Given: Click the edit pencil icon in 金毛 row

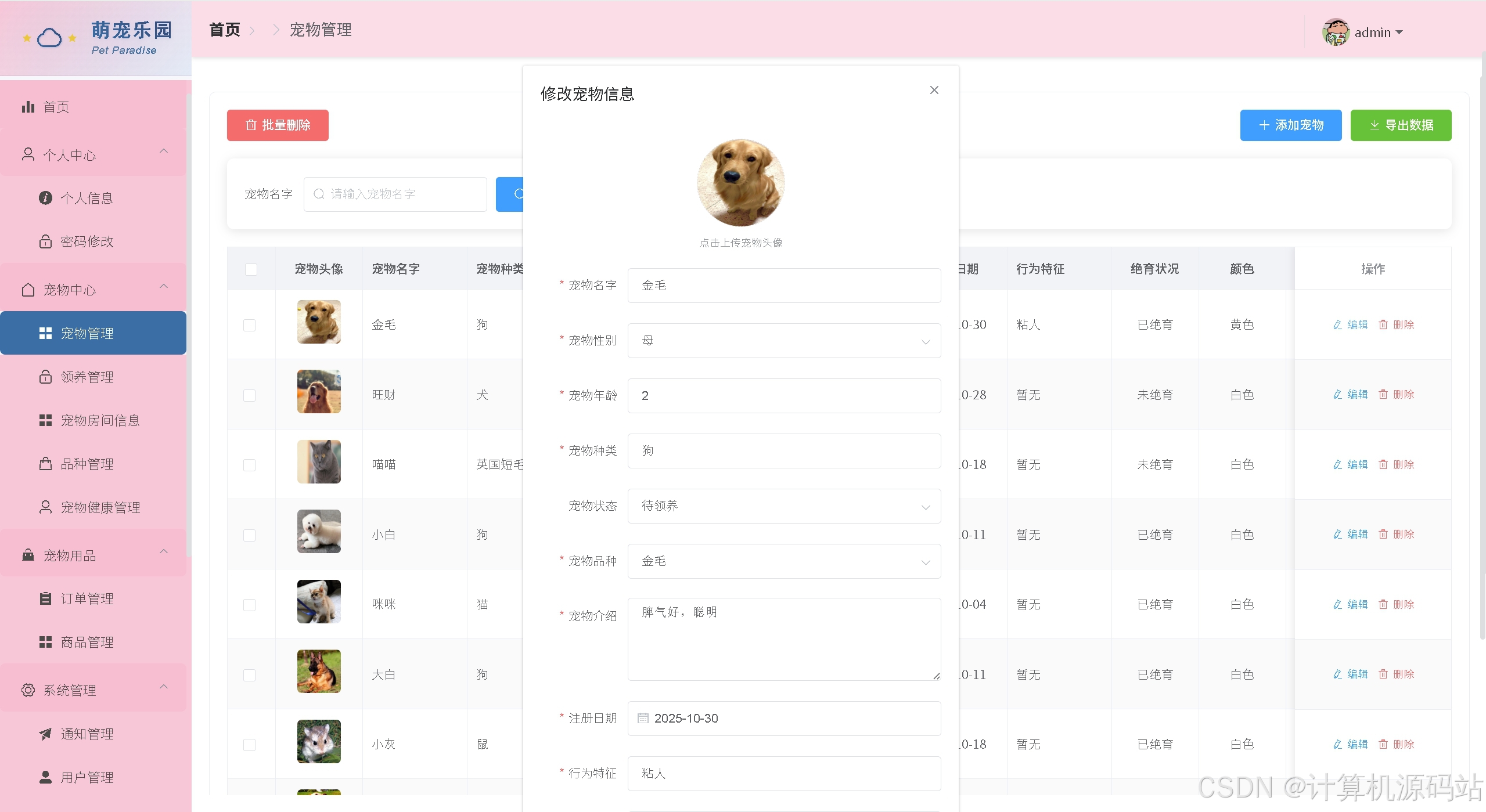Looking at the screenshot, I should pyautogui.click(x=1337, y=324).
